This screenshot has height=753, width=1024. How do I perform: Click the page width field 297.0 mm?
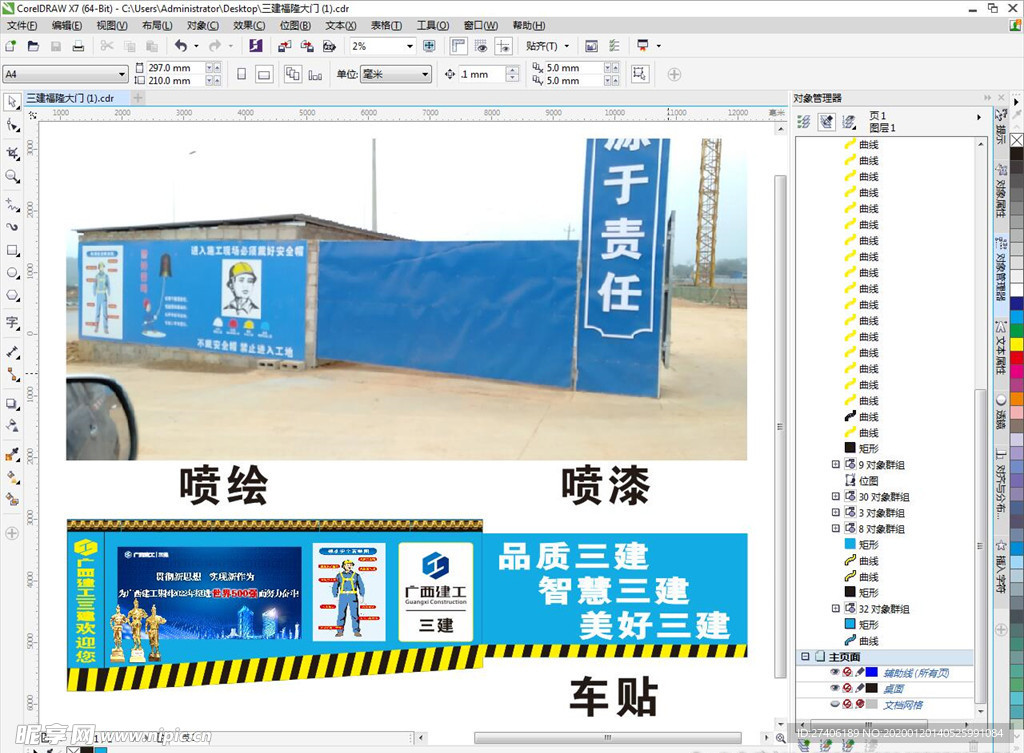[x=174, y=67]
